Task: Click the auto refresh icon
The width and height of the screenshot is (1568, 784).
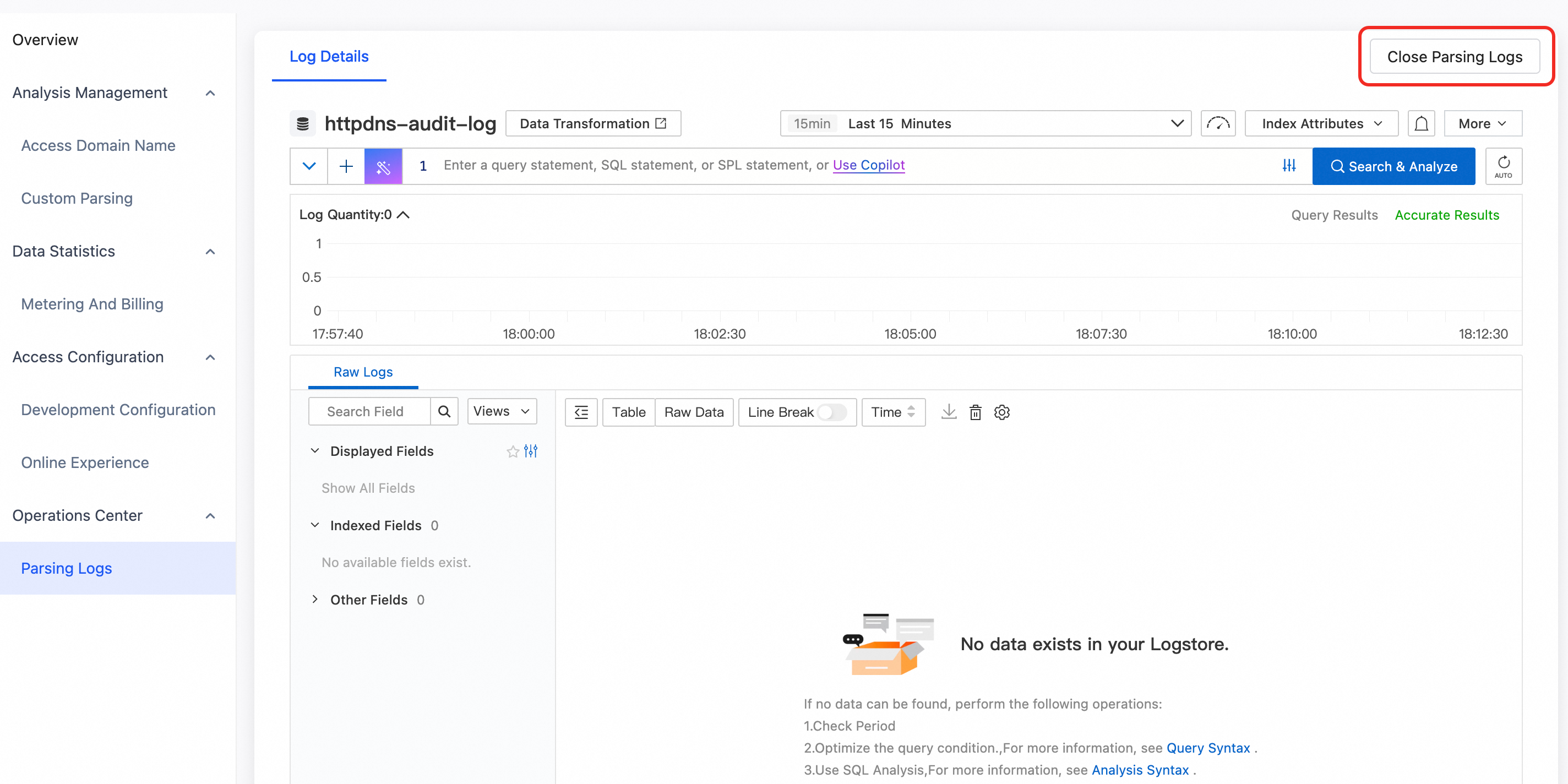Action: (x=1504, y=166)
